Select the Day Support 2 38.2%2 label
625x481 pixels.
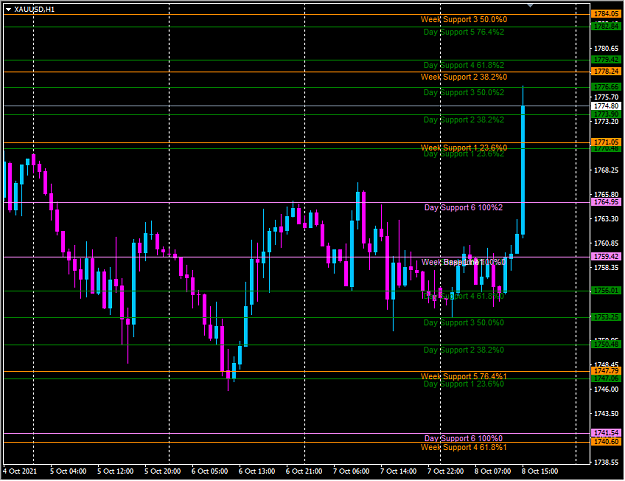click(x=464, y=120)
